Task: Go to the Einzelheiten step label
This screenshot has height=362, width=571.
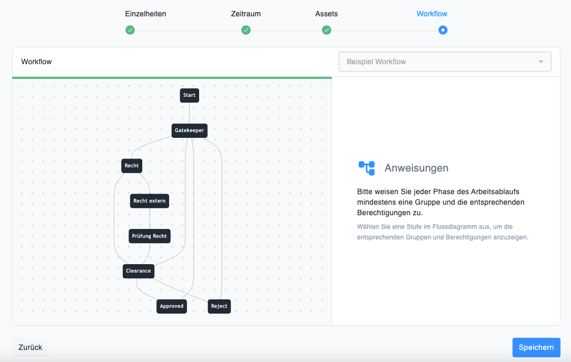Action: click(x=146, y=14)
